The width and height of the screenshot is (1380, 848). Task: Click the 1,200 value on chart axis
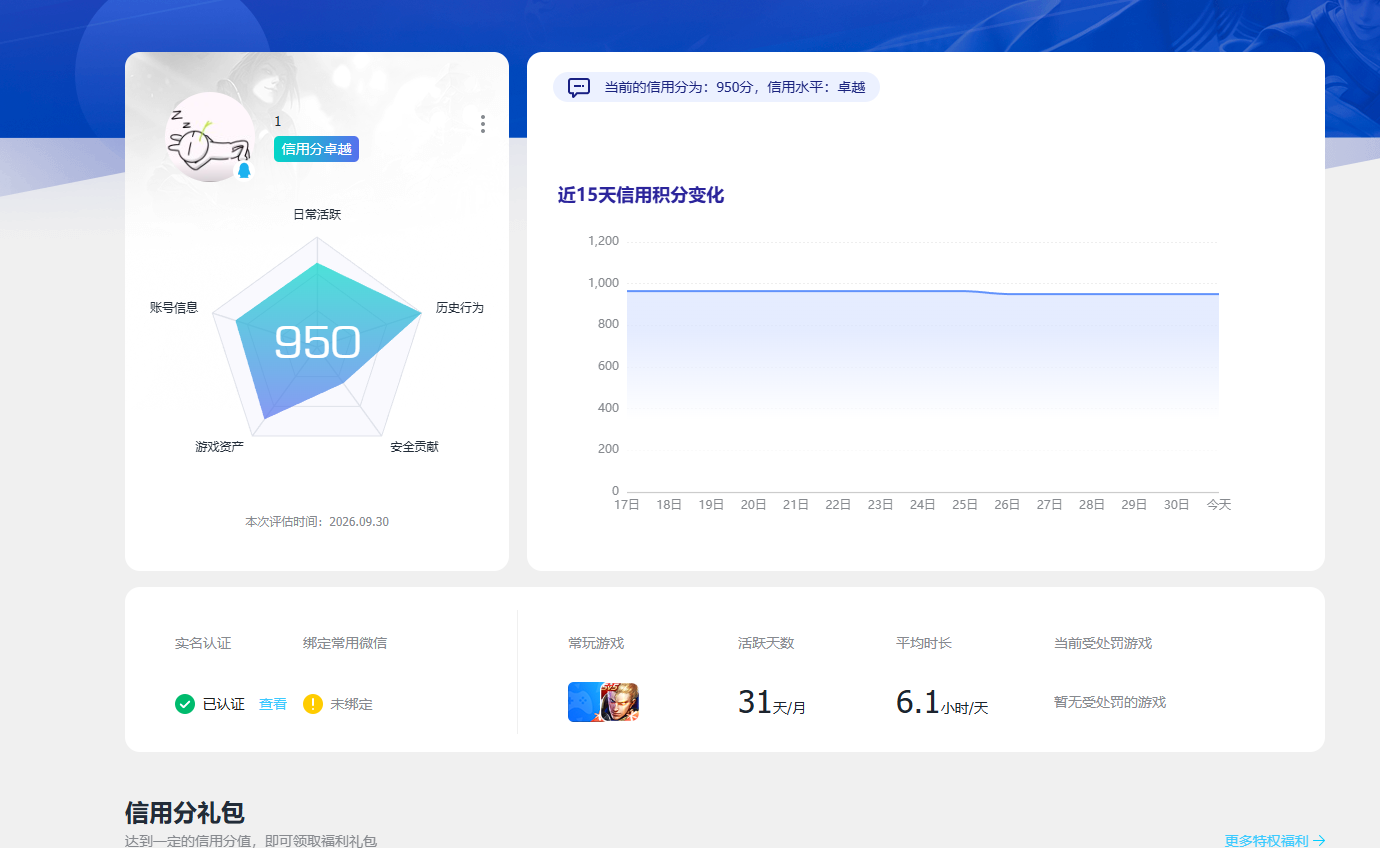click(x=603, y=241)
